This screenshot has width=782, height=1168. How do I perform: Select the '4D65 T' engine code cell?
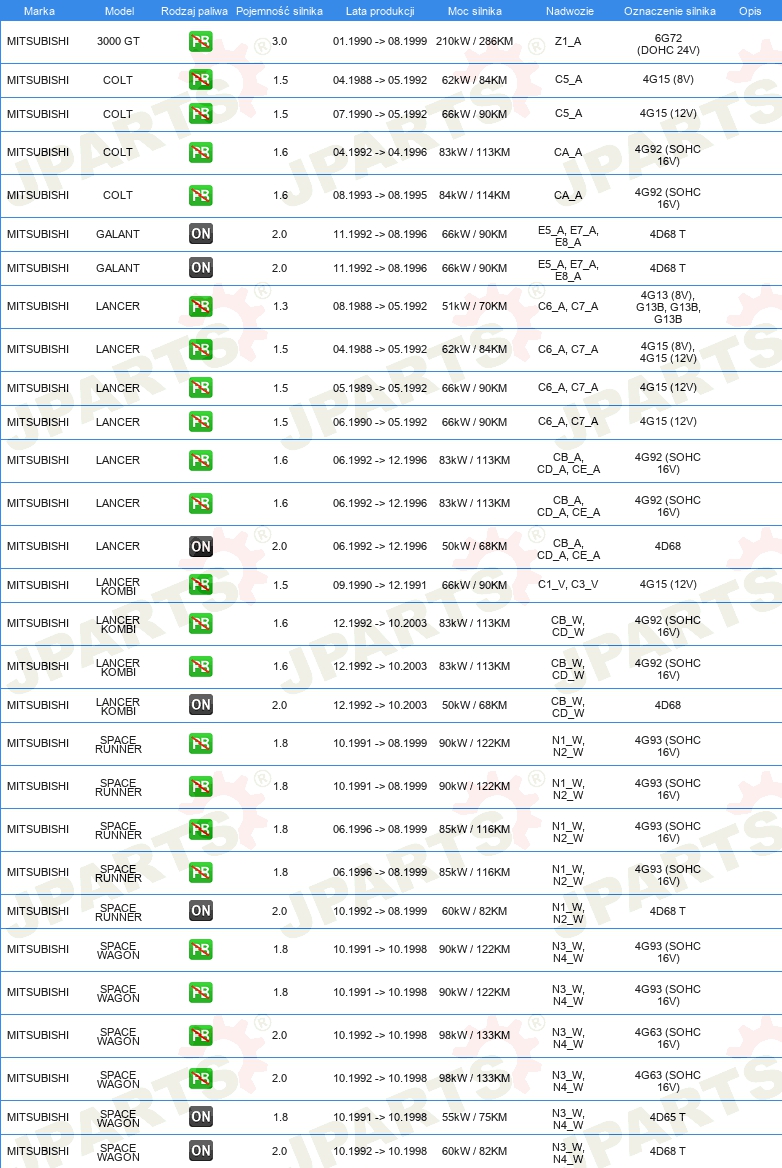(x=668, y=1117)
